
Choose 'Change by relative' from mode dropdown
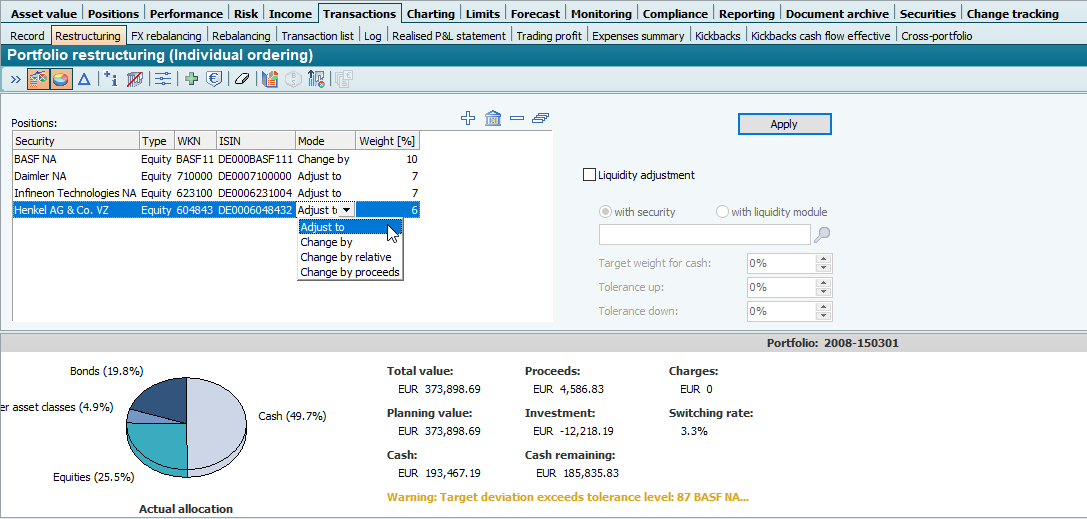[345, 257]
